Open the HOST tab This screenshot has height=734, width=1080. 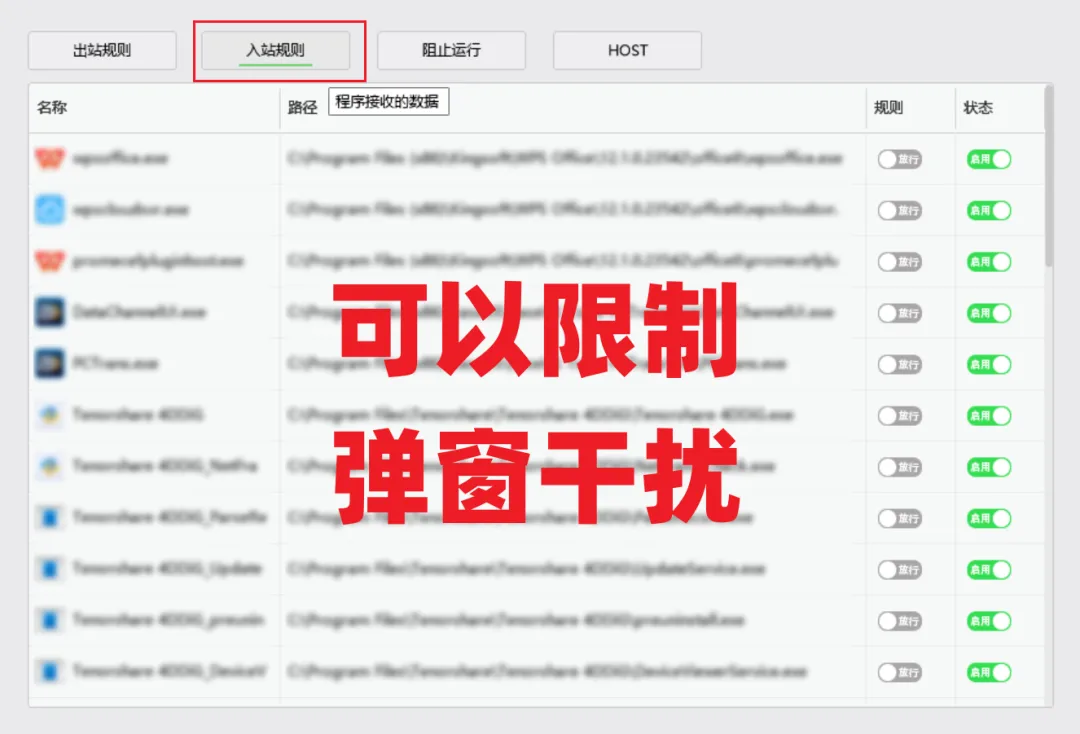click(627, 50)
